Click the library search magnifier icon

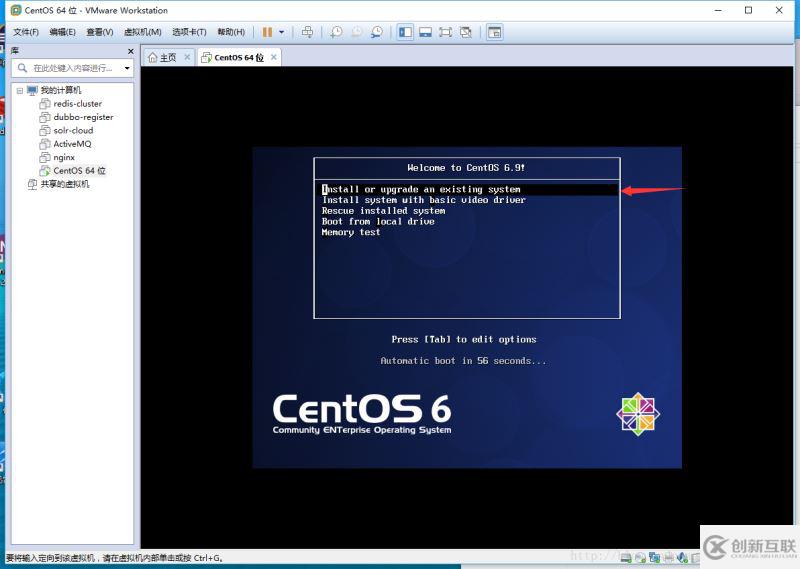[x=22, y=68]
